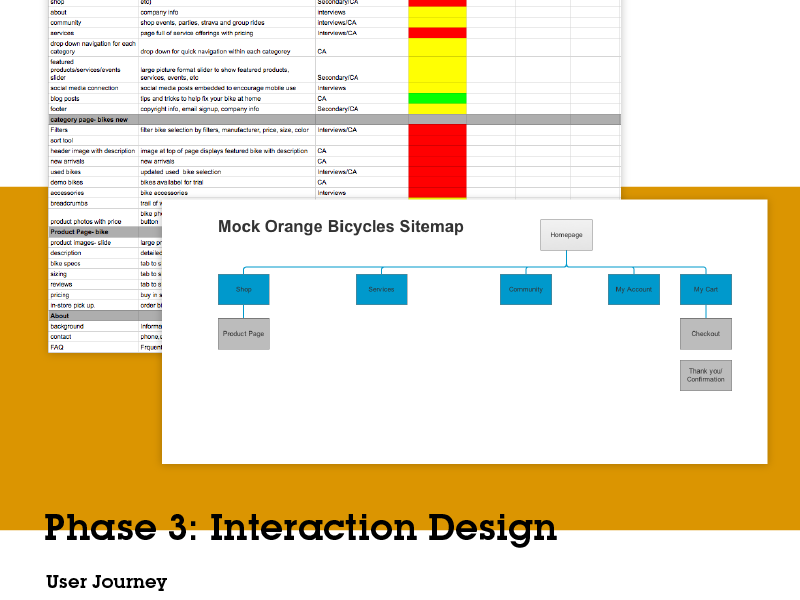Click the Community box in the sitemap
800x600 pixels.
[x=526, y=289]
